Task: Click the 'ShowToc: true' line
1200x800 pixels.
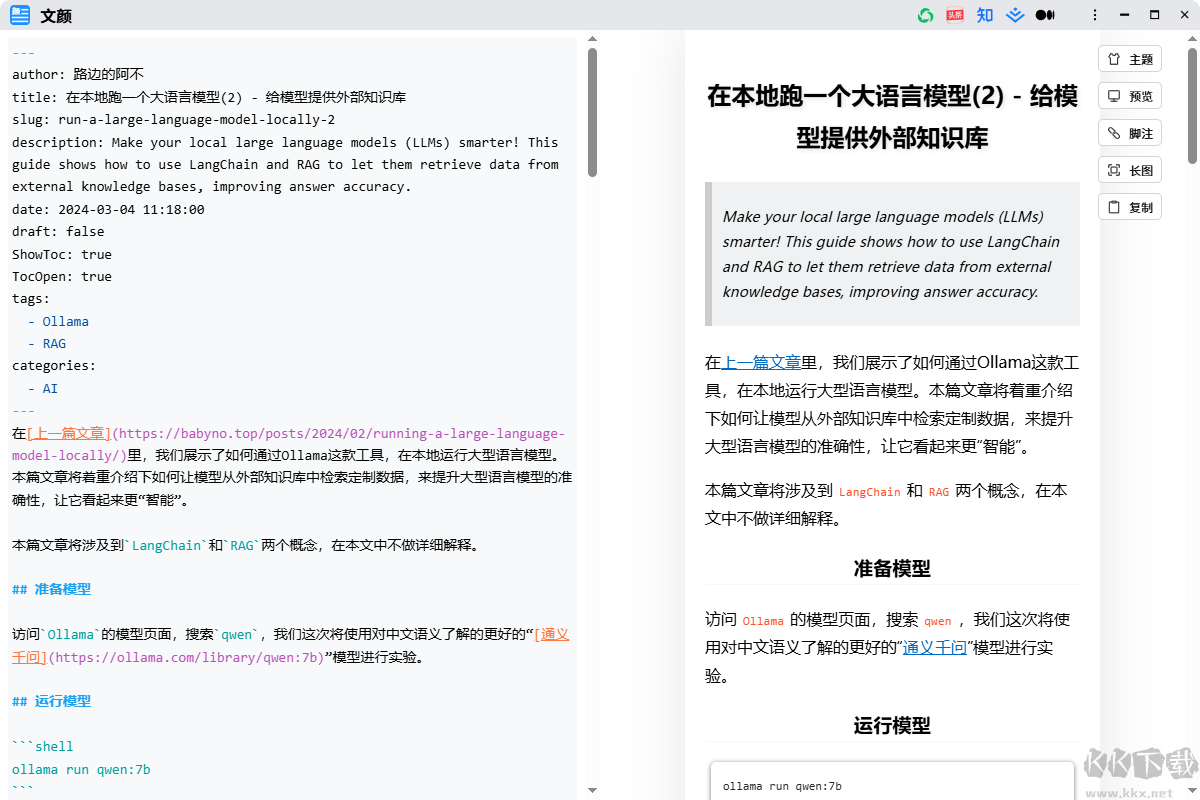Action: pos(62,254)
